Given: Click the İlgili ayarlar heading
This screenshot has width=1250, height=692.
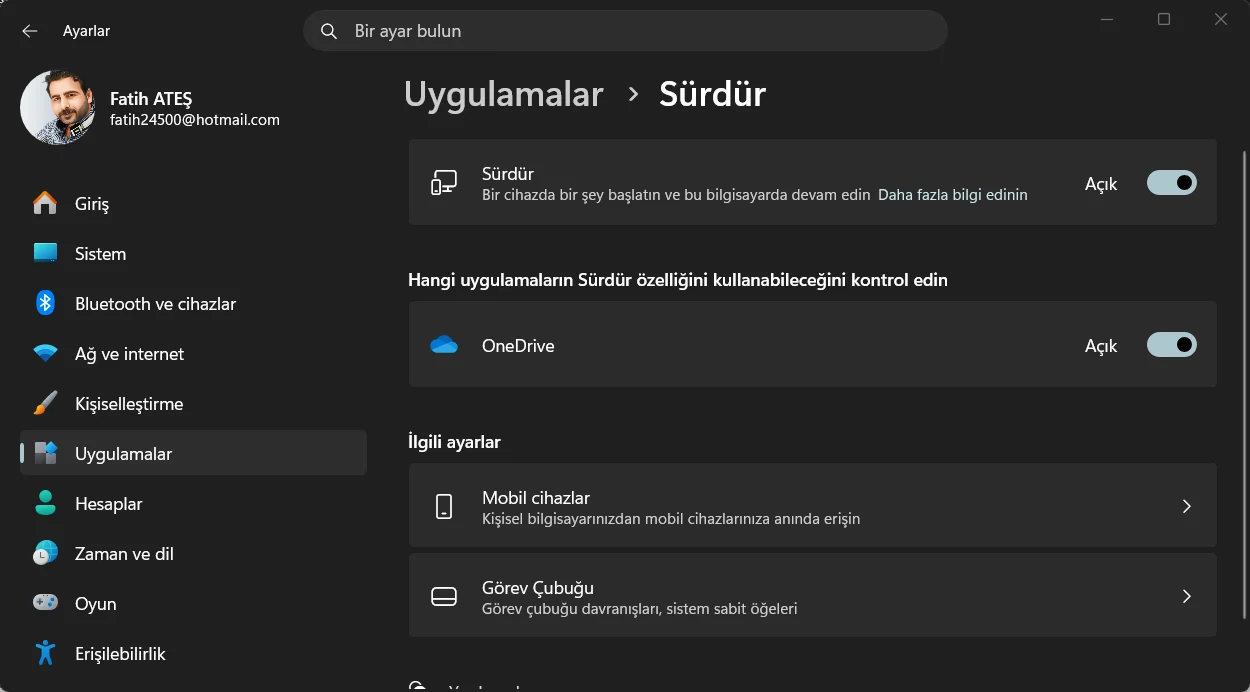Looking at the screenshot, I should [x=454, y=442].
